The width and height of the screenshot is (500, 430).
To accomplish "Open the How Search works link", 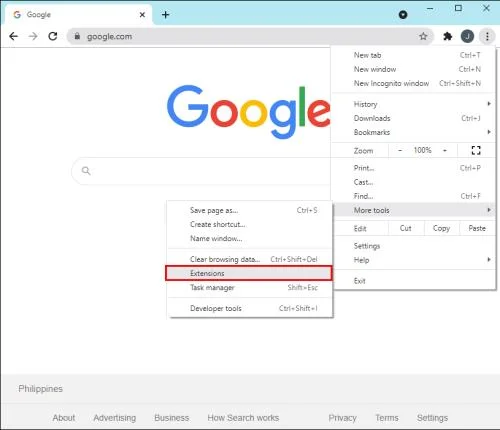I will pyautogui.click(x=243, y=418).
